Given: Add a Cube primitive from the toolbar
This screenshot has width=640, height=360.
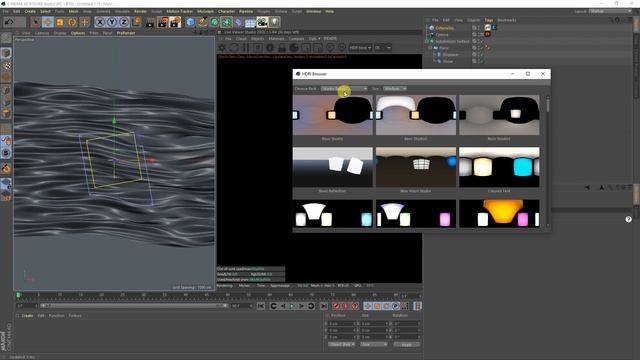Looking at the screenshot, I should pos(190,22).
